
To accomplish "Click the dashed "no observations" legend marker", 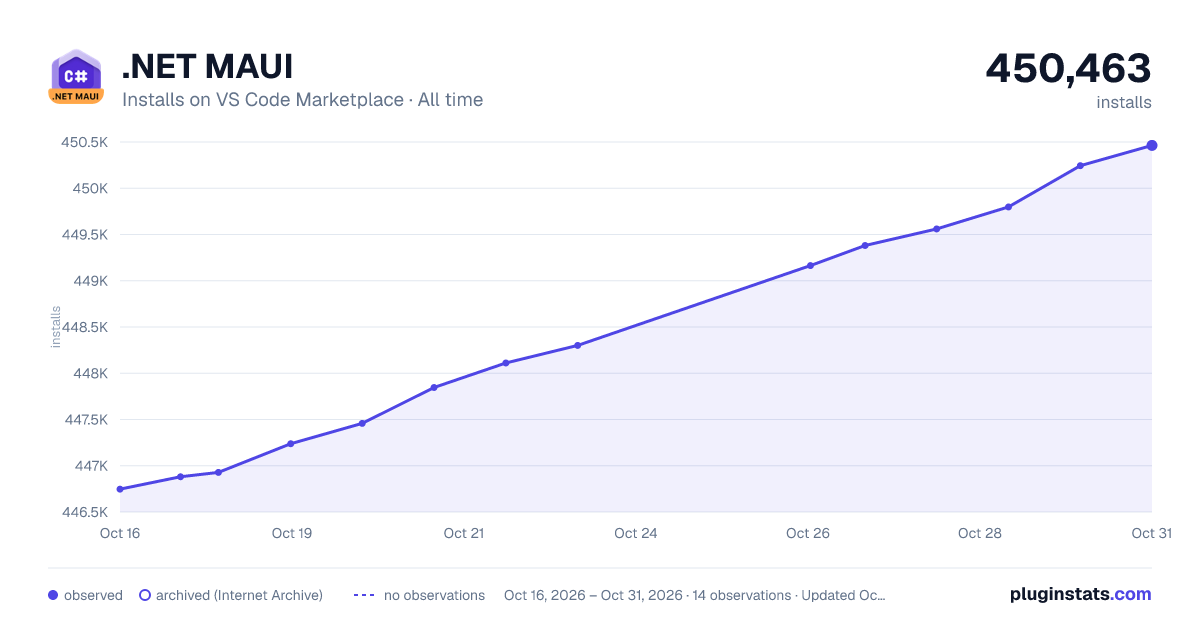I will pos(364,595).
